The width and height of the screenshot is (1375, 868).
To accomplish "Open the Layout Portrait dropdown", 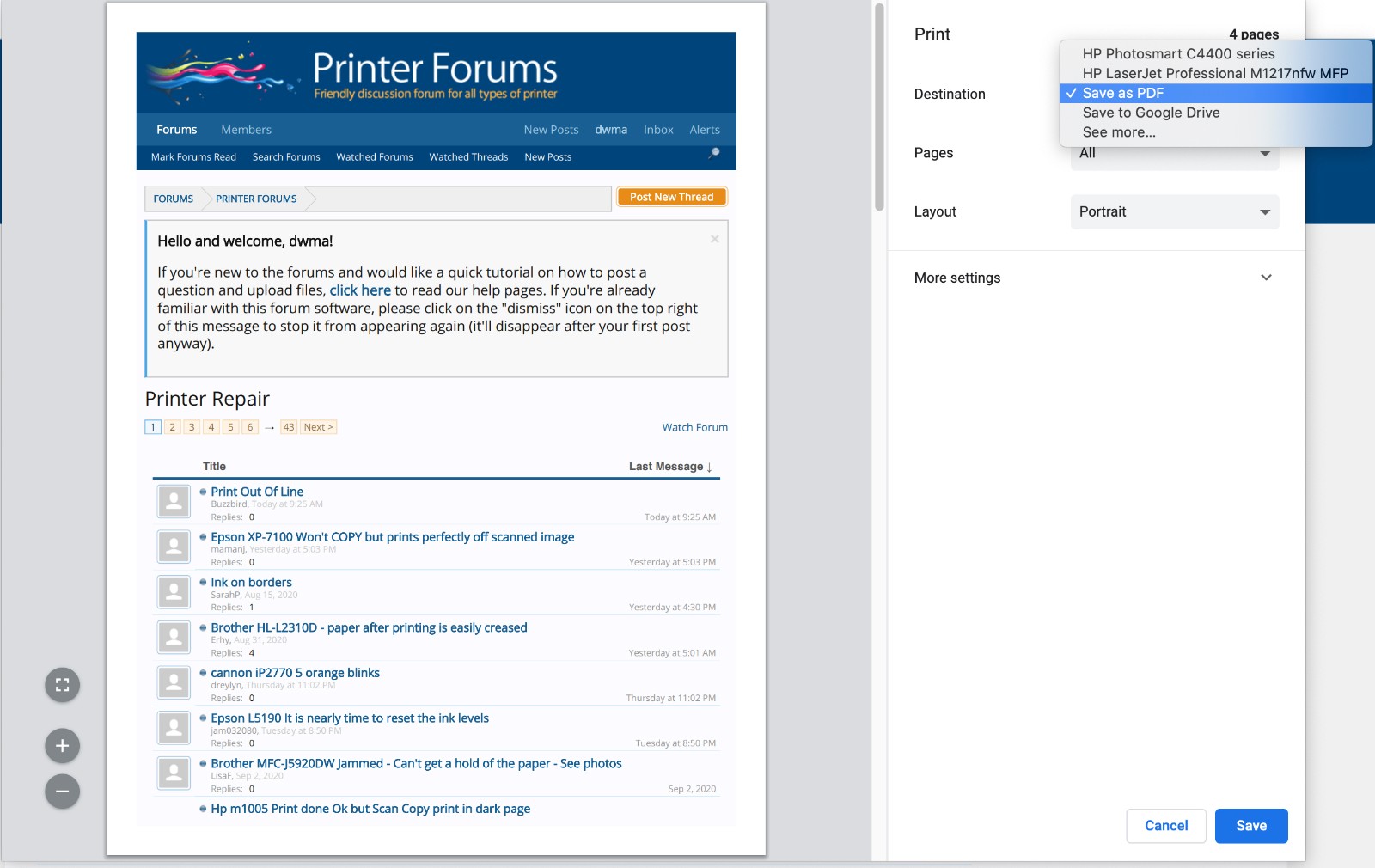I will 1175,211.
